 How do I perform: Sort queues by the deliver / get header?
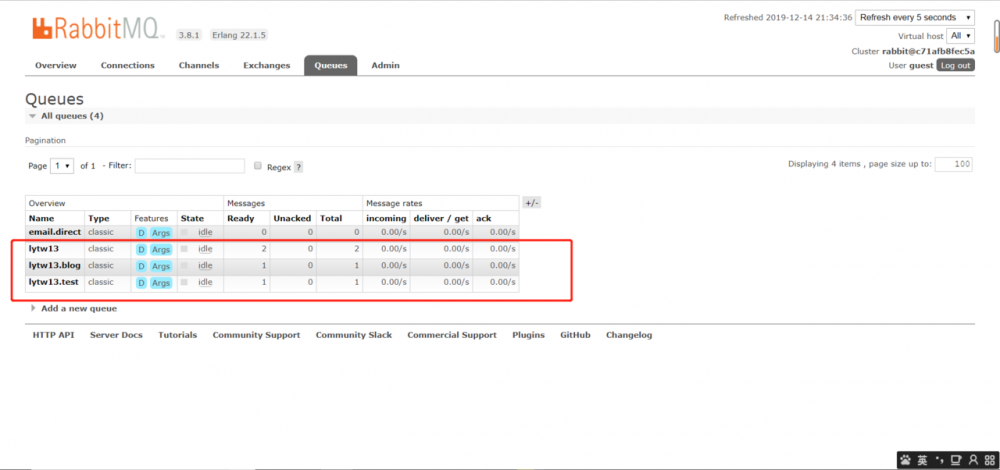441,218
